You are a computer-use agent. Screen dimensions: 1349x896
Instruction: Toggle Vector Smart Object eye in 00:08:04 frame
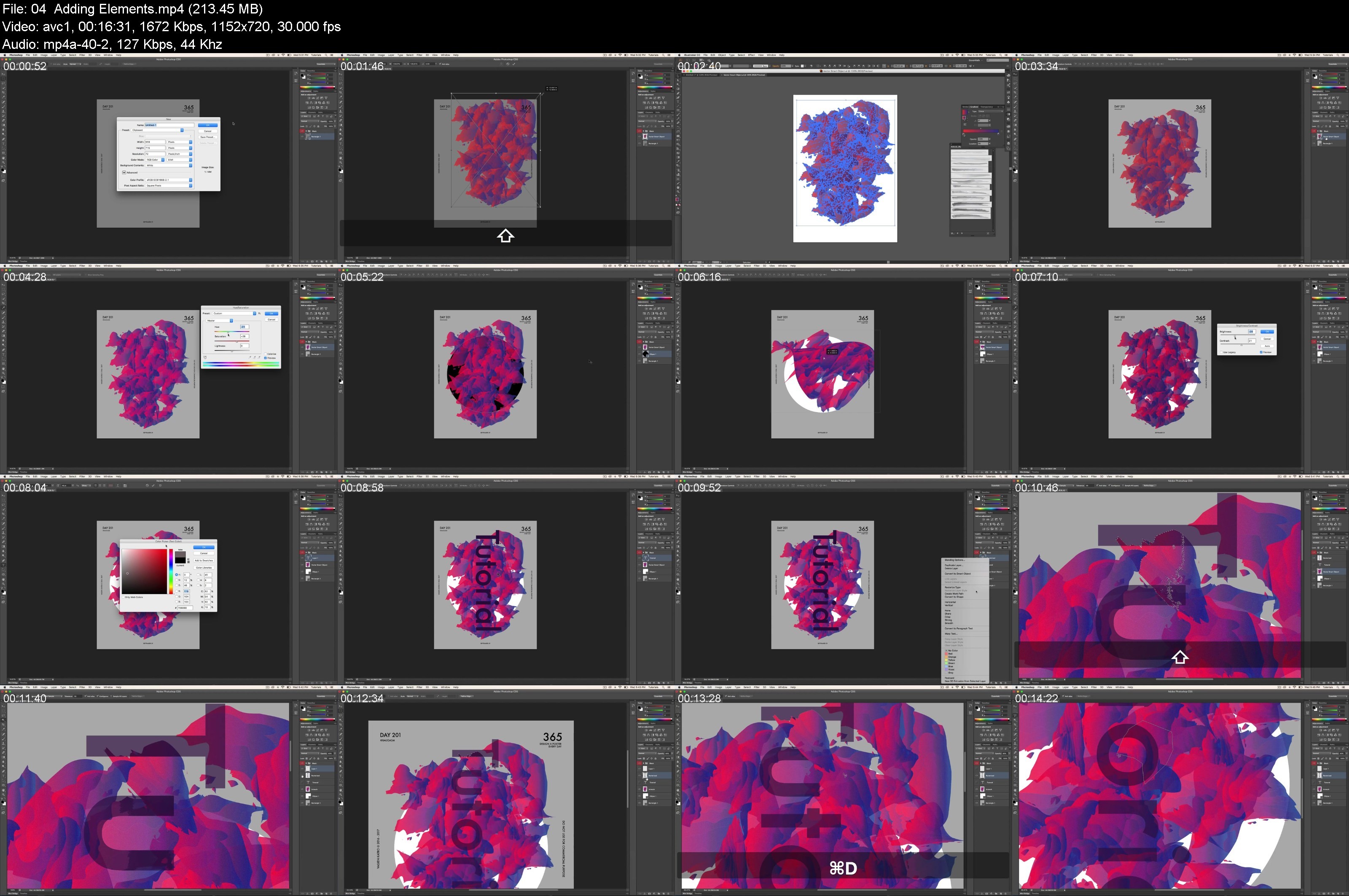click(x=302, y=564)
